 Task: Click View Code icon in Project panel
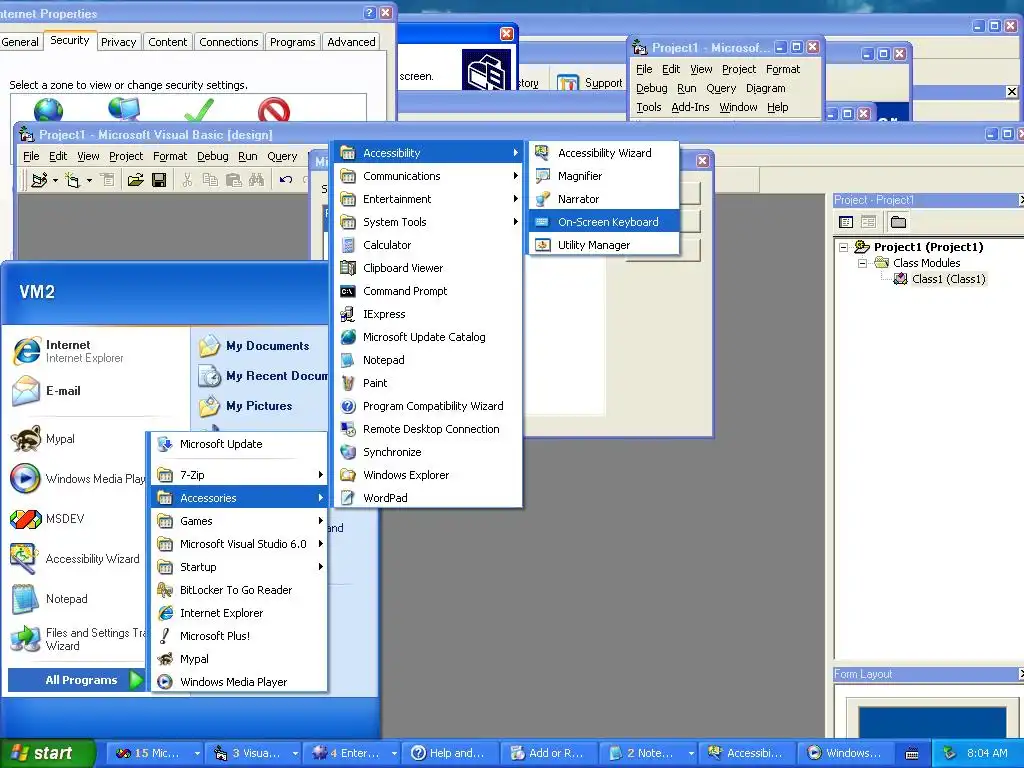[x=846, y=222]
